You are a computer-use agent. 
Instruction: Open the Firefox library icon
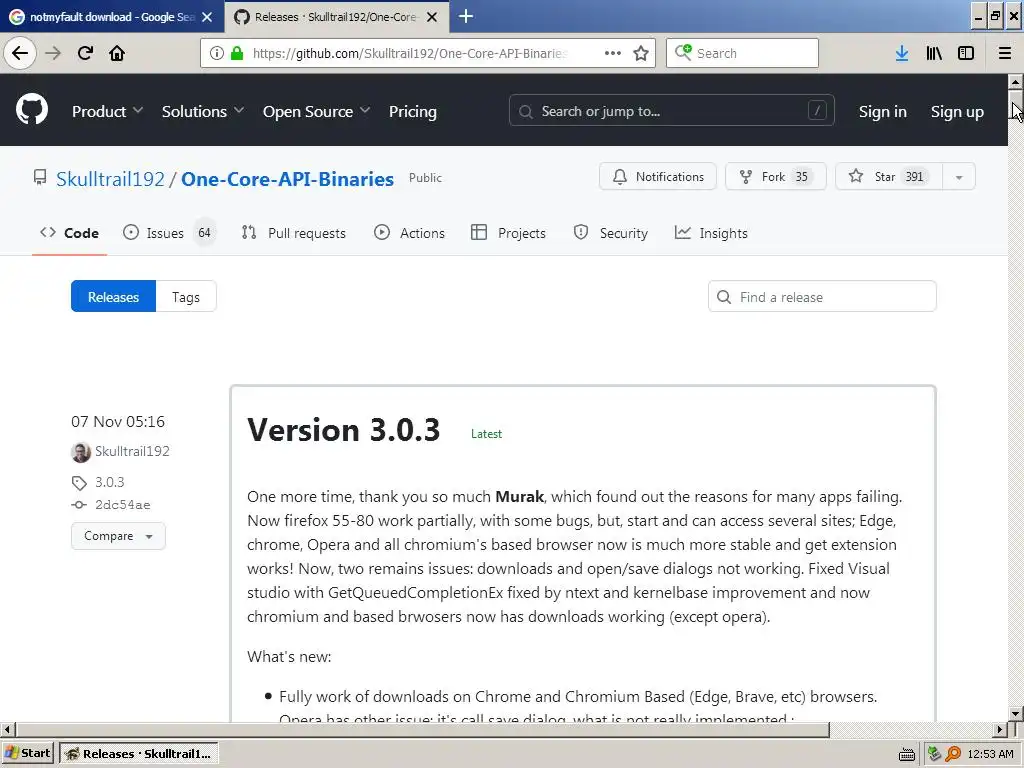point(934,53)
